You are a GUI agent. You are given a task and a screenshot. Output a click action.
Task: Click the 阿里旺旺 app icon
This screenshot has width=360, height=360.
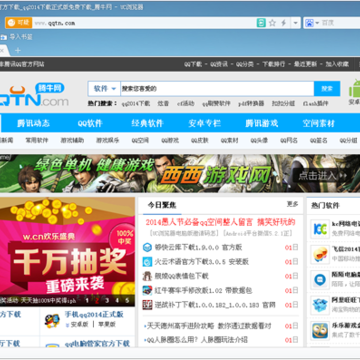coord(320,305)
